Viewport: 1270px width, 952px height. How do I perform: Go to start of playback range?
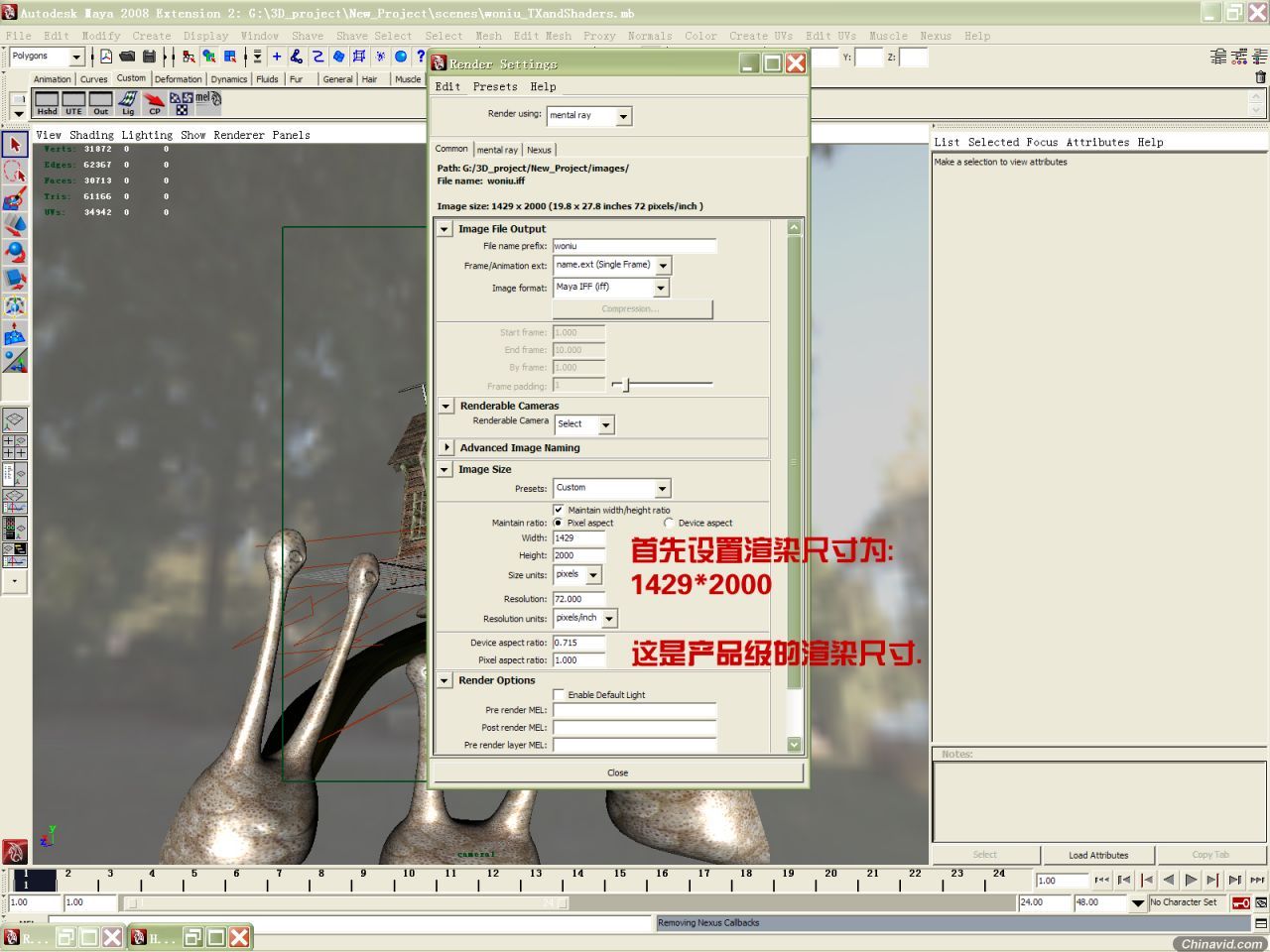click(1101, 880)
